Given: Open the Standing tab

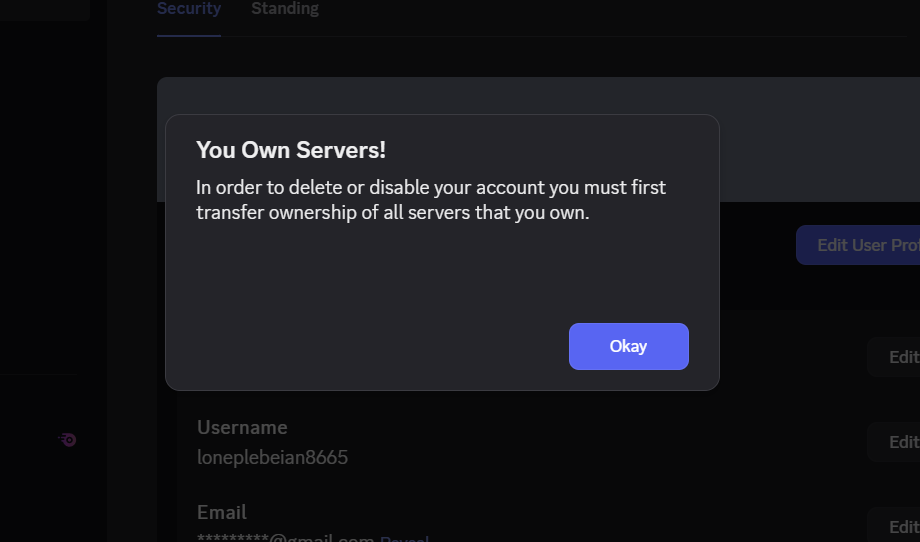Looking at the screenshot, I should 285,9.
